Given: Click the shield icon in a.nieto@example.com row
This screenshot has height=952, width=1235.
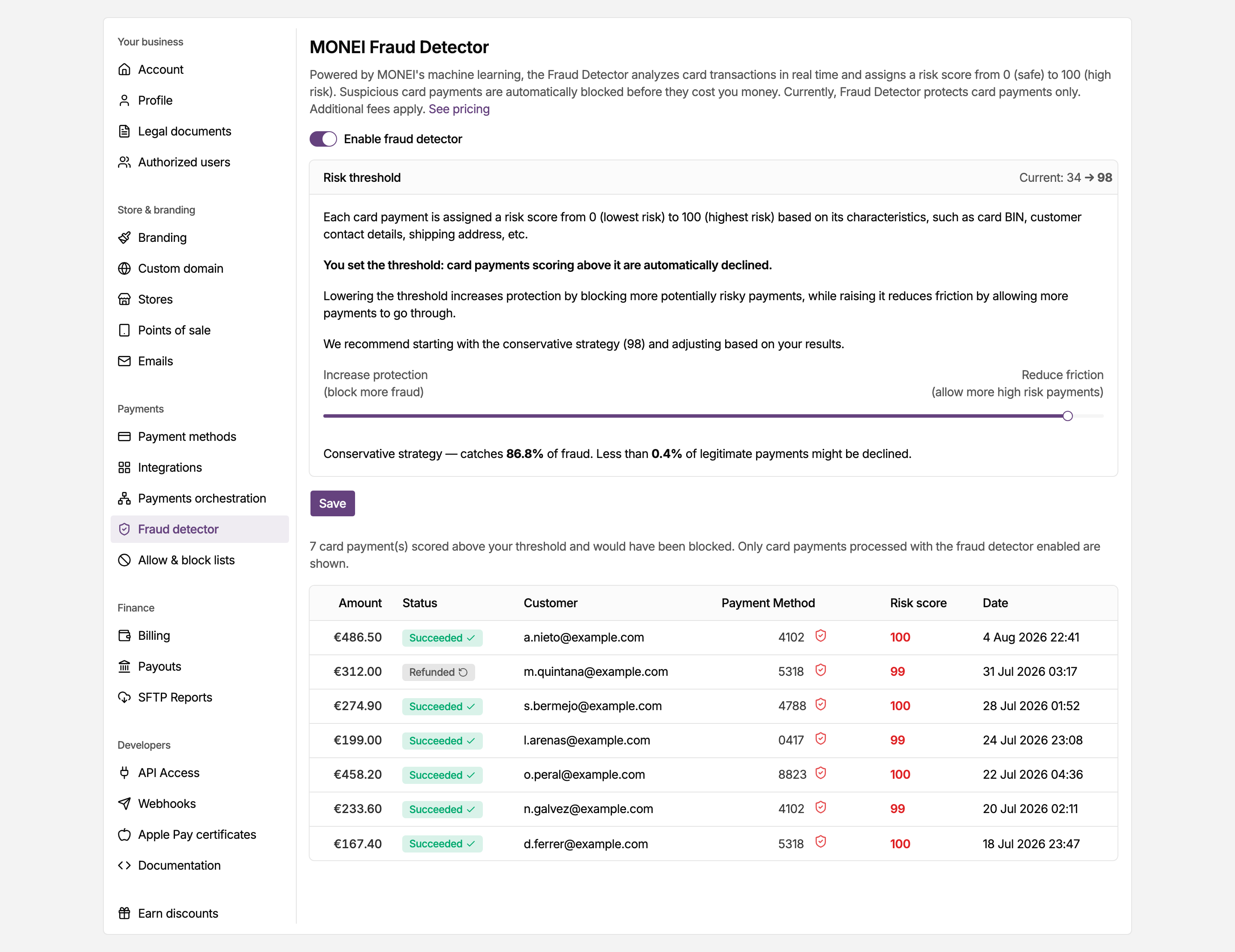Looking at the screenshot, I should point(820,636).
